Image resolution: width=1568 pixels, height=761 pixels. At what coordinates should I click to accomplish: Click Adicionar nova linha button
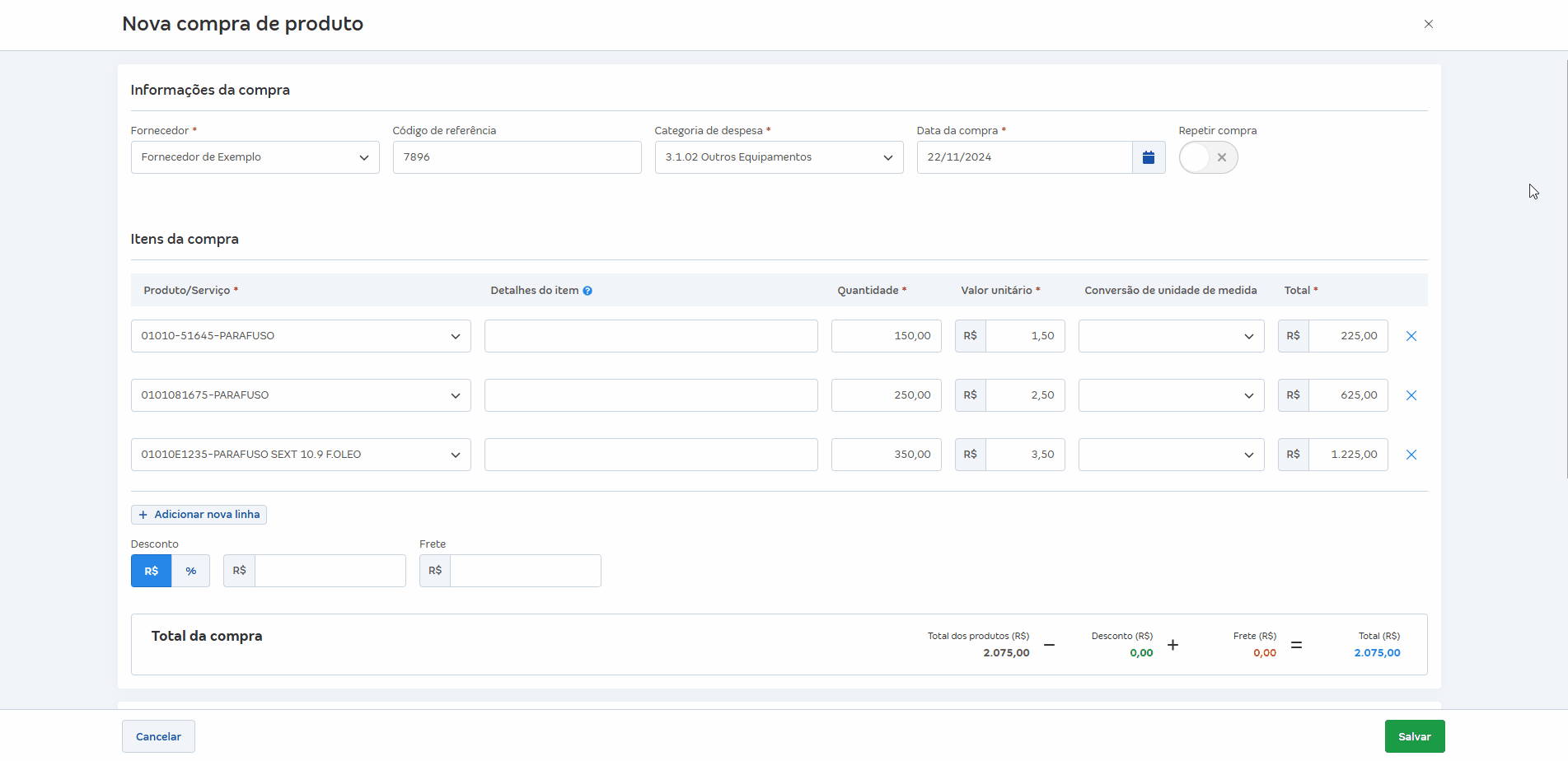199,515
